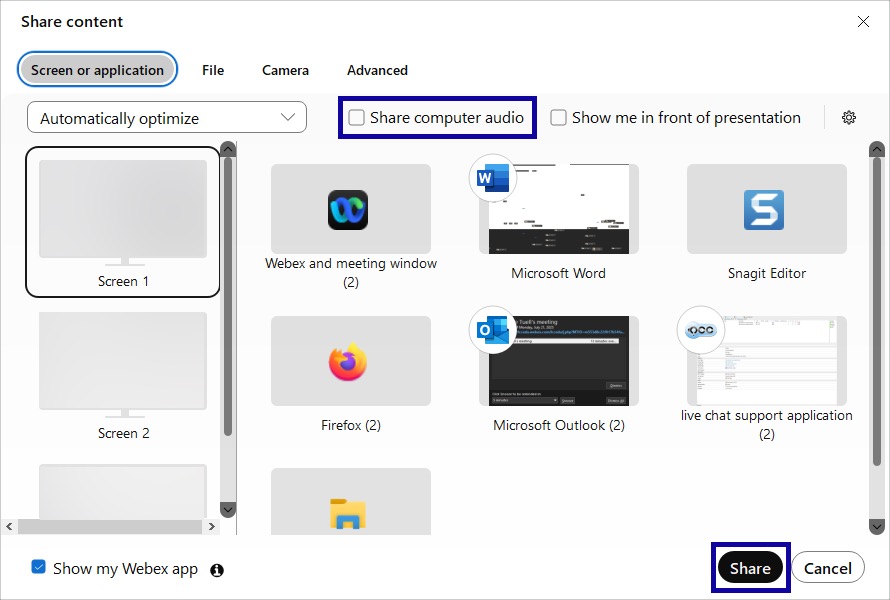Choose live chat support application thumbnail

(x=767, y=361)
